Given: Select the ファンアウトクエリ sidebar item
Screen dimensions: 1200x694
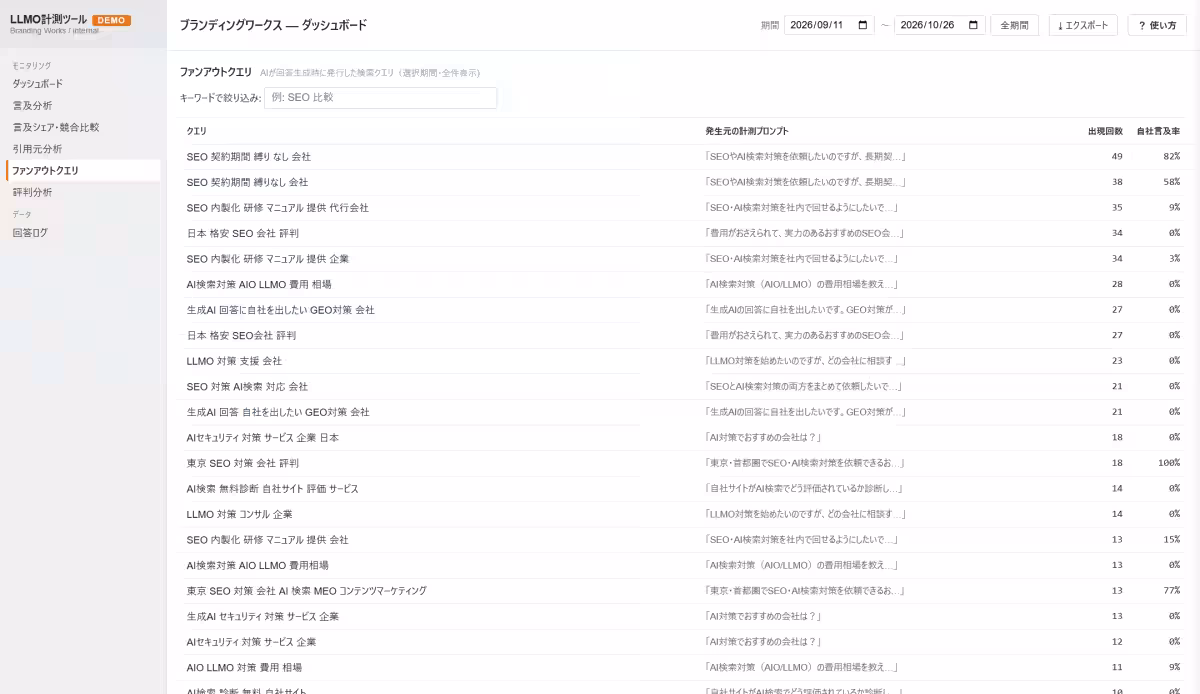Looking at the screenshot, I should coord(83,170).
